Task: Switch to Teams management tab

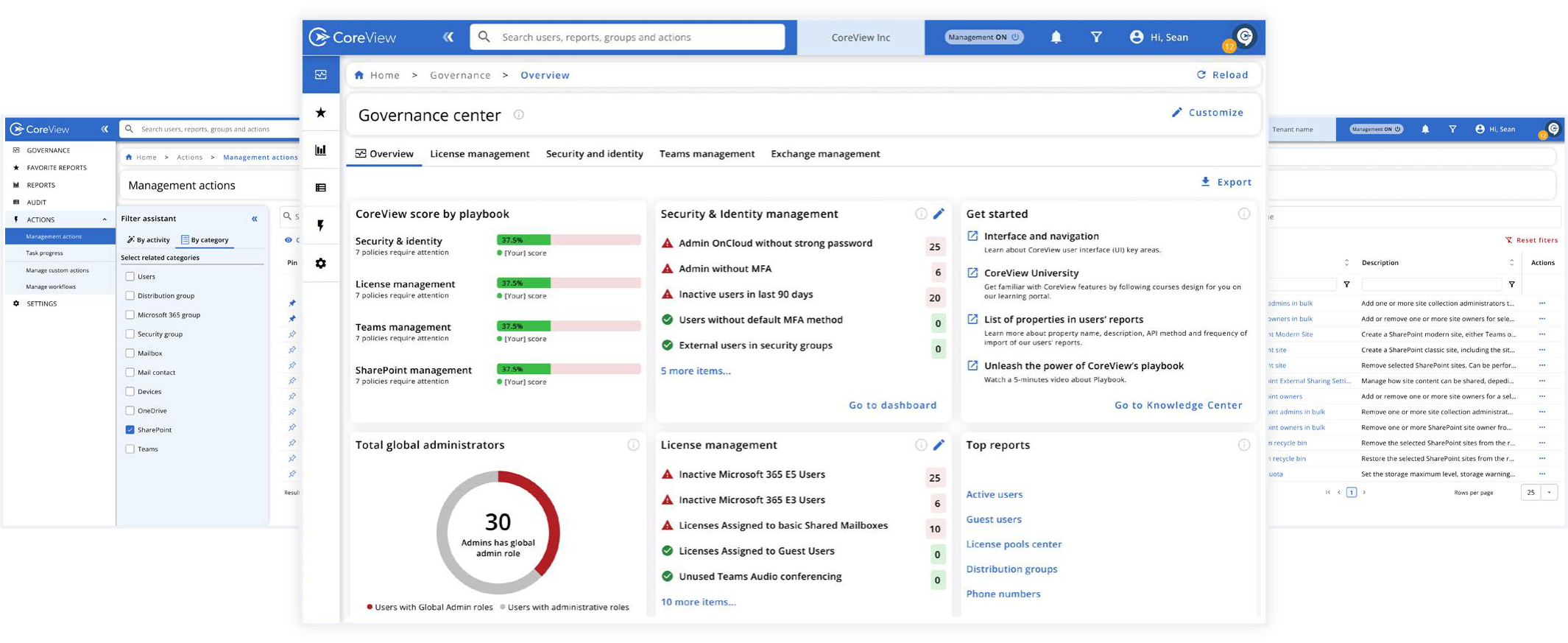Action: (x=707, y=154)
